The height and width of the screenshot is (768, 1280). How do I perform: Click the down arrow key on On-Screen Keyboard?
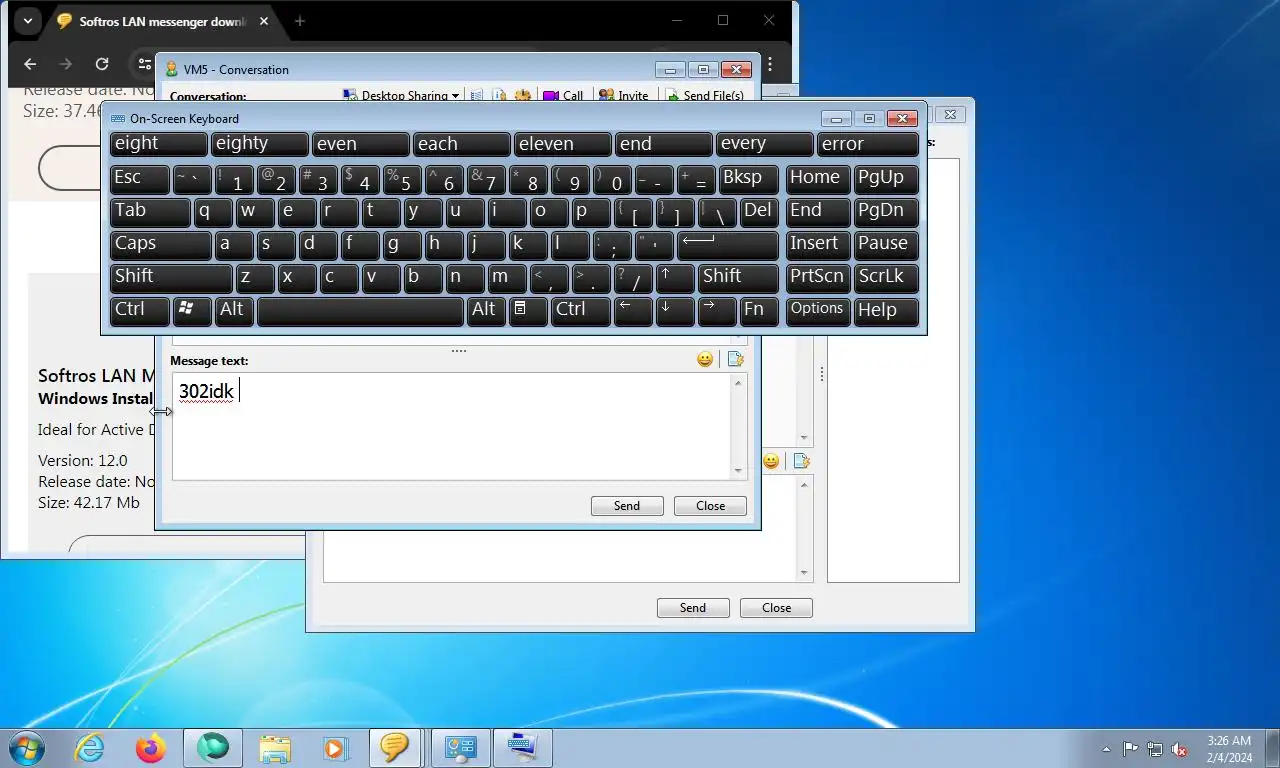(675, 310)
